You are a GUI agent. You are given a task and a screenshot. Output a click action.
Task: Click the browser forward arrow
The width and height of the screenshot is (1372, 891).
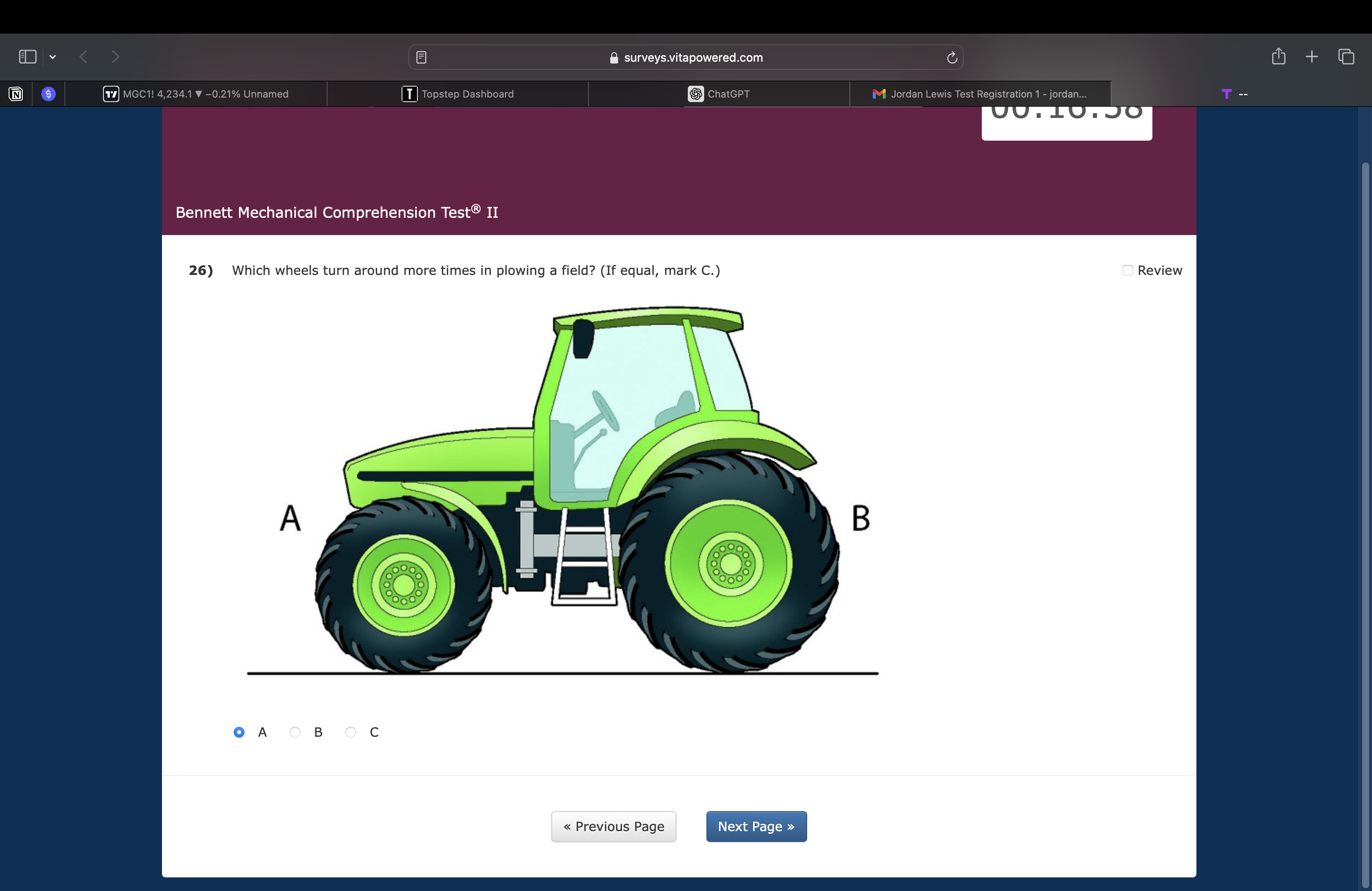point(115,56)
